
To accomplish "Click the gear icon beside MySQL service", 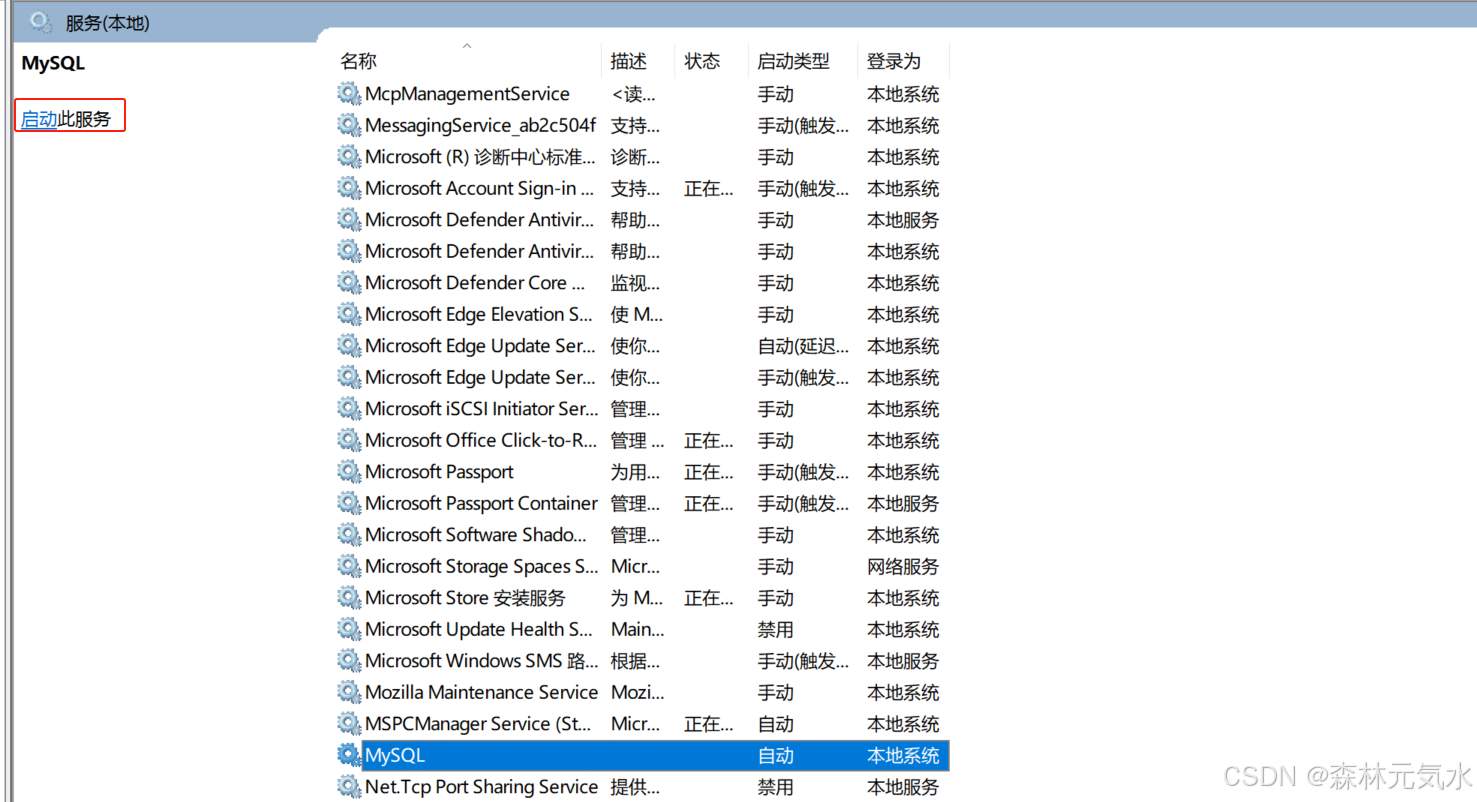I will (349, 754).
